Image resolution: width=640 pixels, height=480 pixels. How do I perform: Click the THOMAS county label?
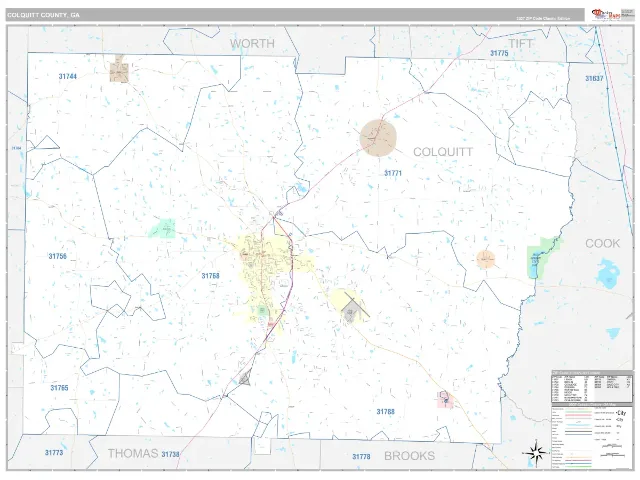133,453
